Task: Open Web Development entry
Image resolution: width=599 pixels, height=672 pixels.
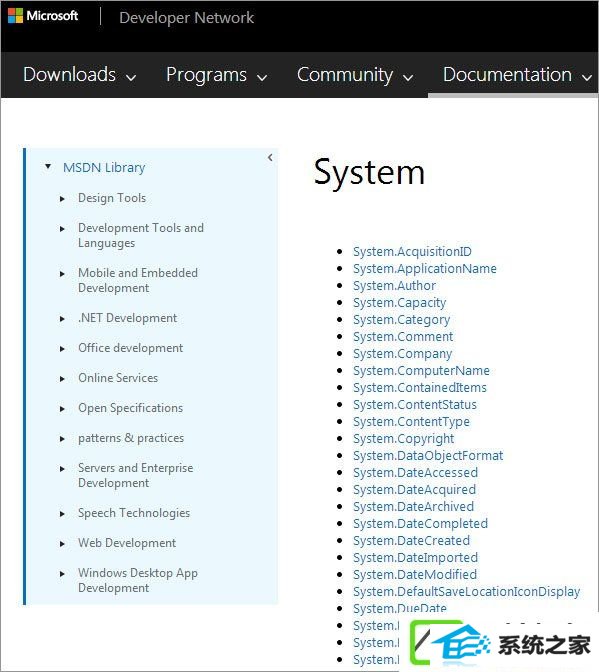Action: [x=127, y=543]
